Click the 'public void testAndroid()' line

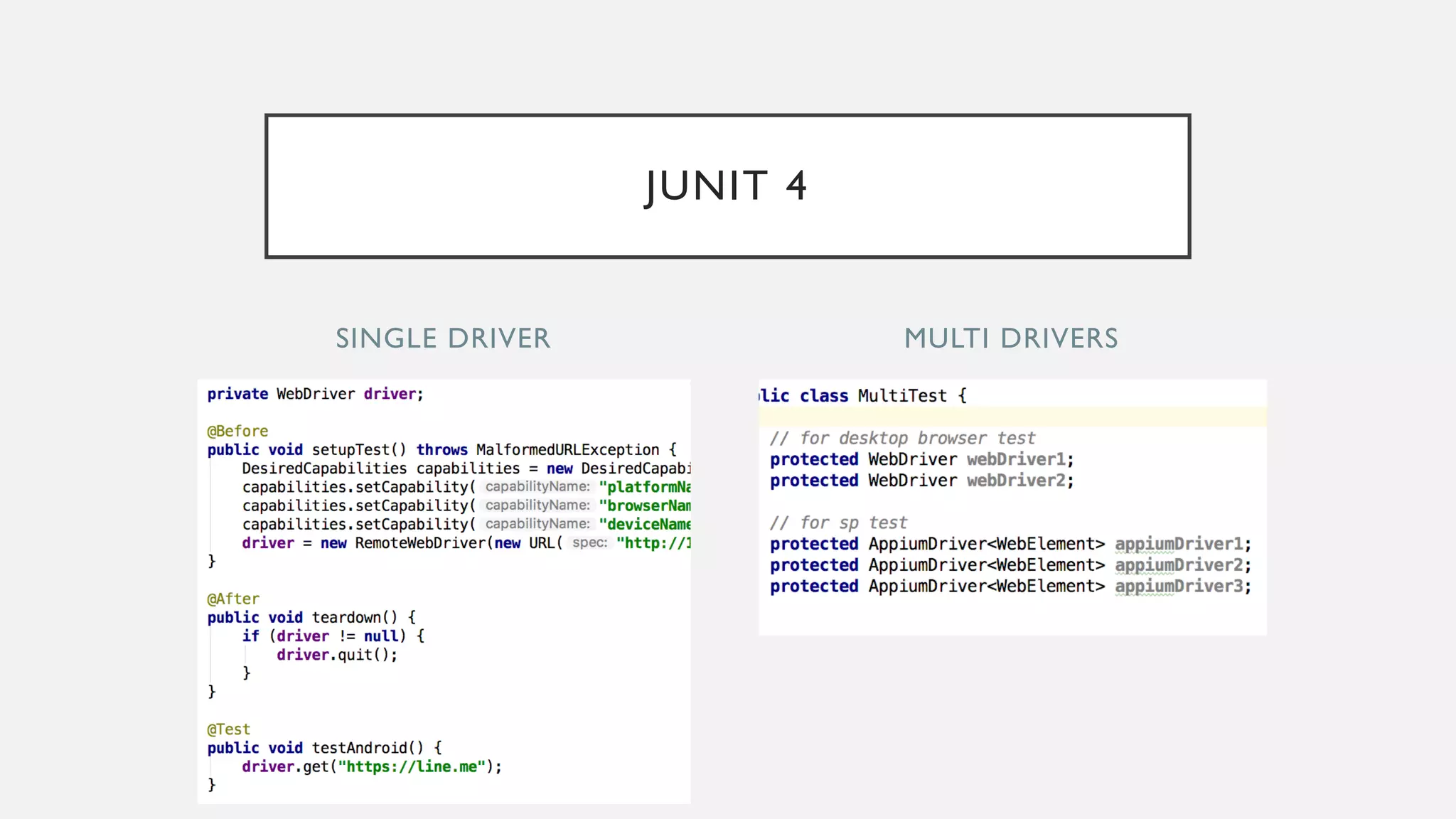click(x=325, y=748)
